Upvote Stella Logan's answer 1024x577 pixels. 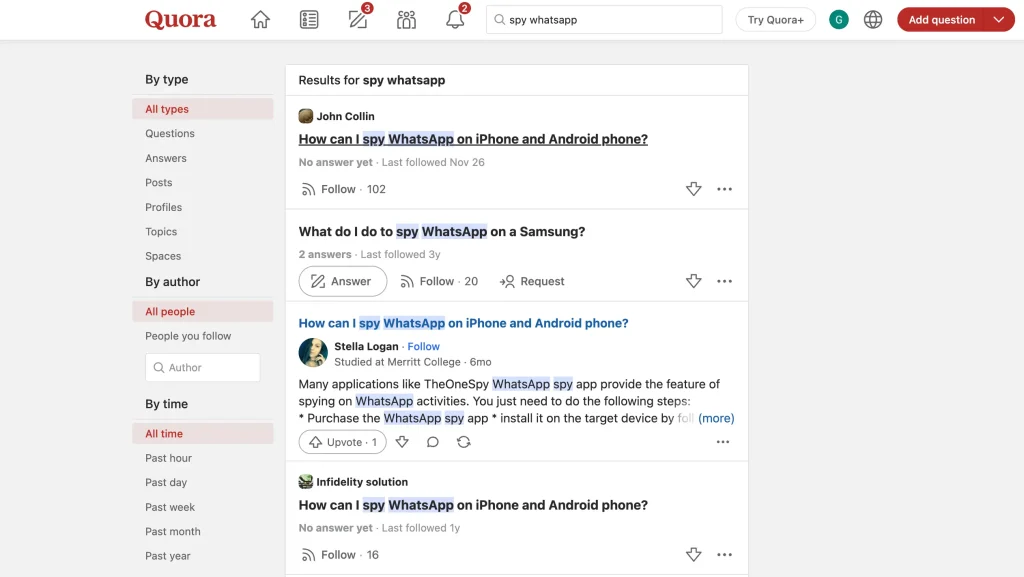[342, 442]
